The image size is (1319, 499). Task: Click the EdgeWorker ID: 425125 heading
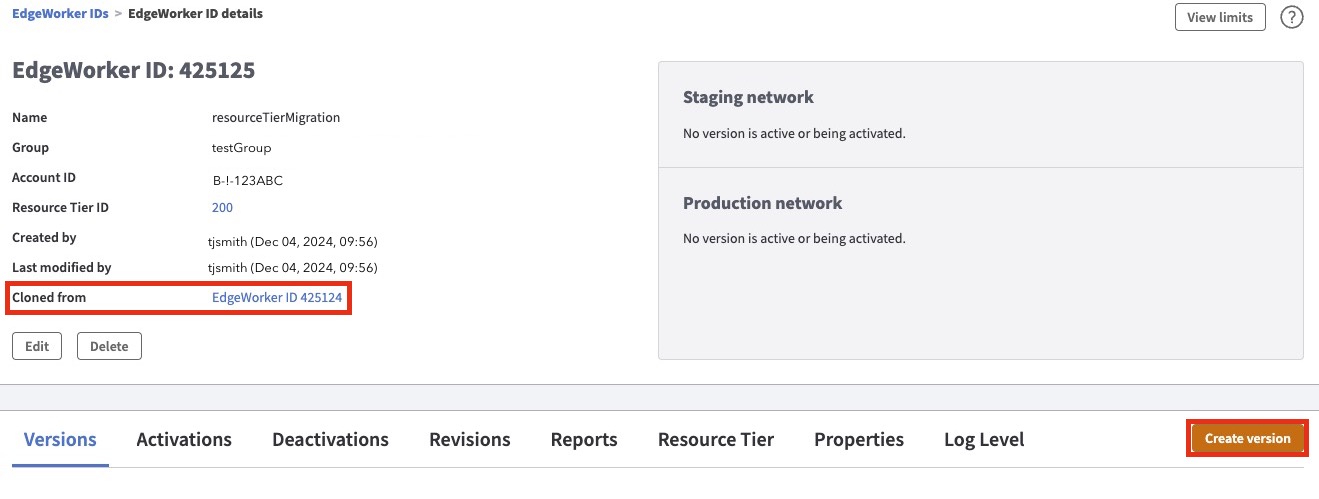coord(133,71)
